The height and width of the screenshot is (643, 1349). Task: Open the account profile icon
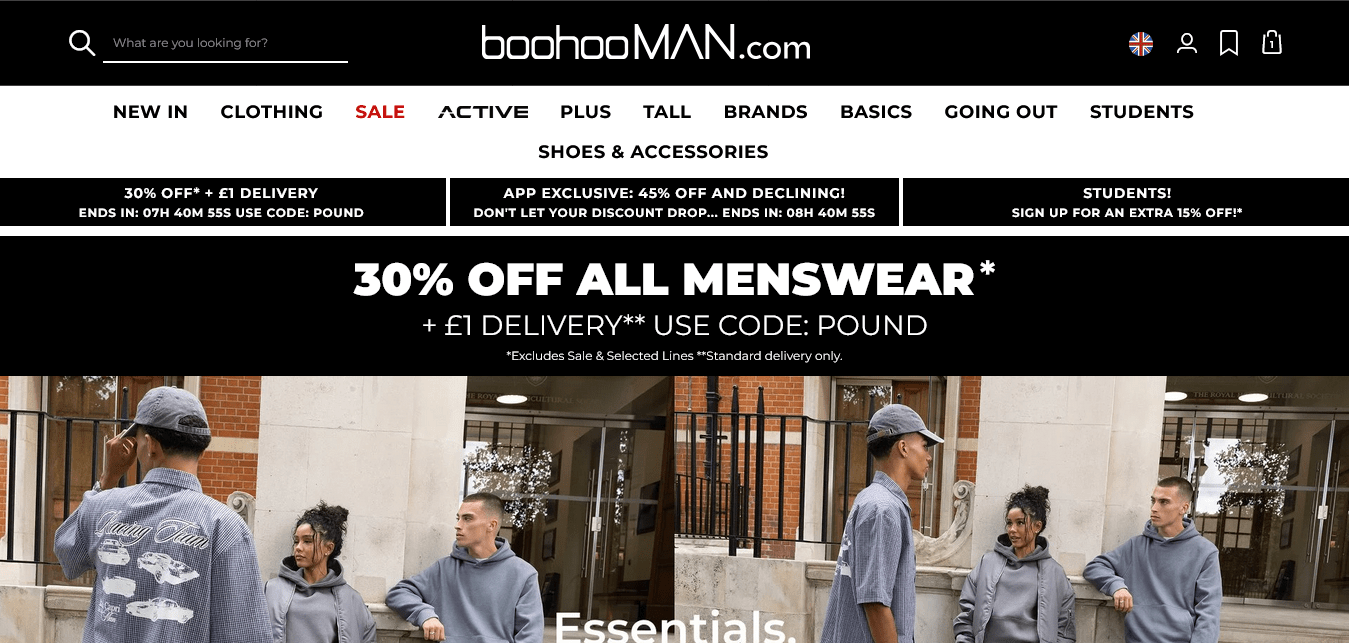point(1187,43)
